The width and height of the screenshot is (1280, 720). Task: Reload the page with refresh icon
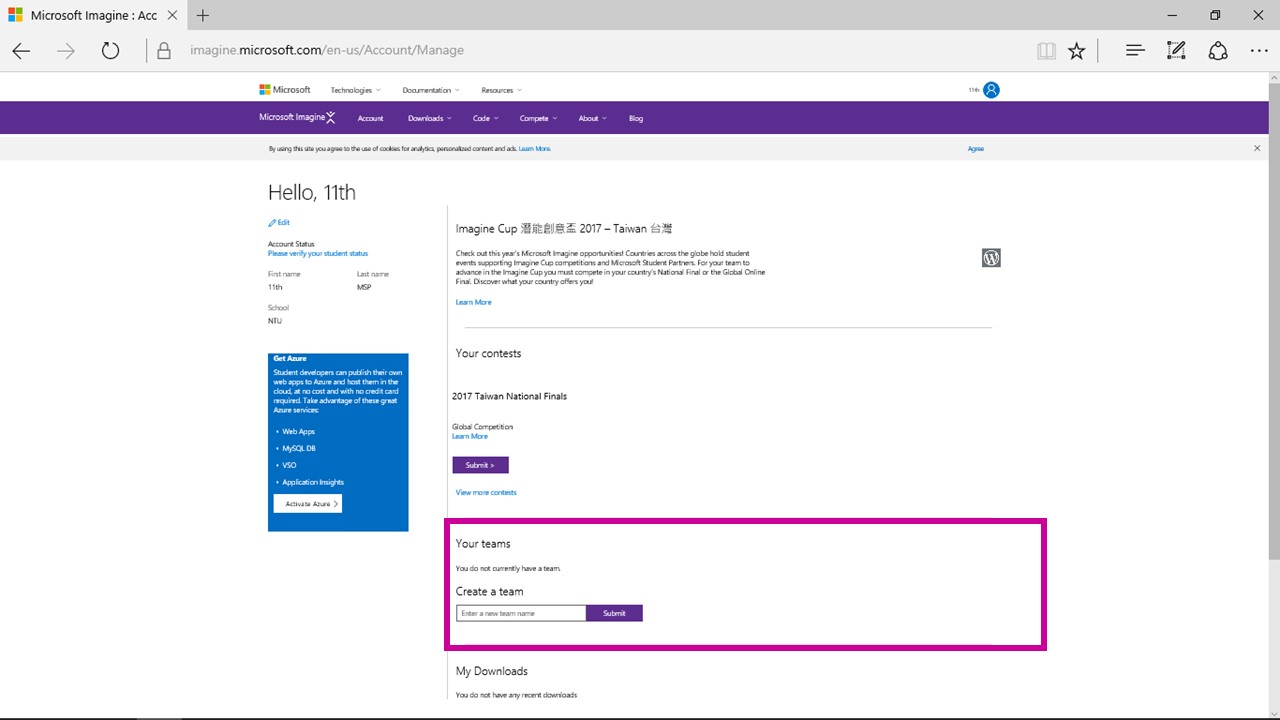pyautogui.click(x=110, y=51)
